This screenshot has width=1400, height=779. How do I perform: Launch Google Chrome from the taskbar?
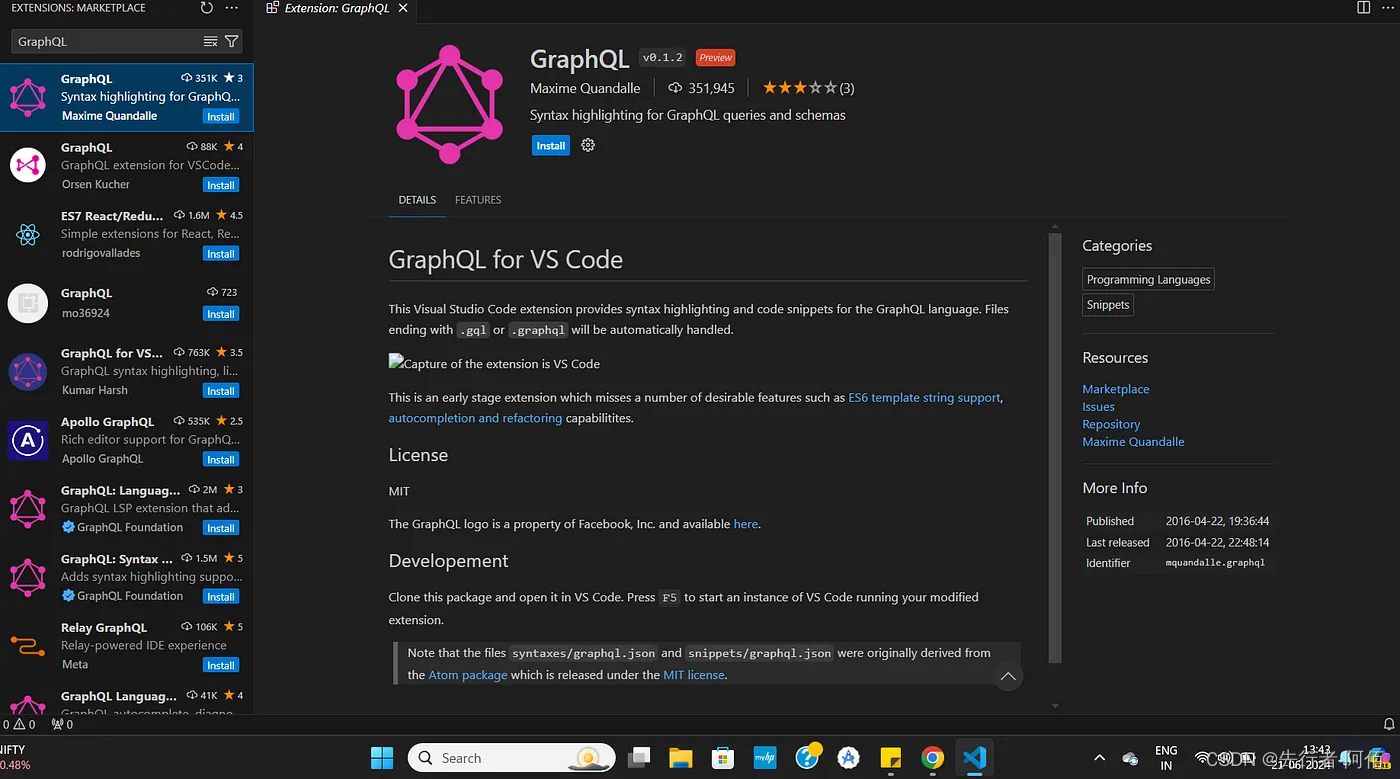(932, 757)
